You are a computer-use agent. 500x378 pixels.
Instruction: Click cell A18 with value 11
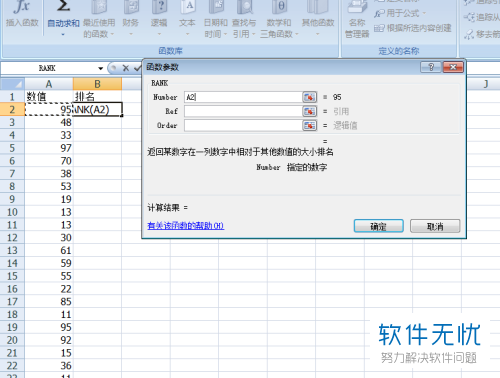49,314
